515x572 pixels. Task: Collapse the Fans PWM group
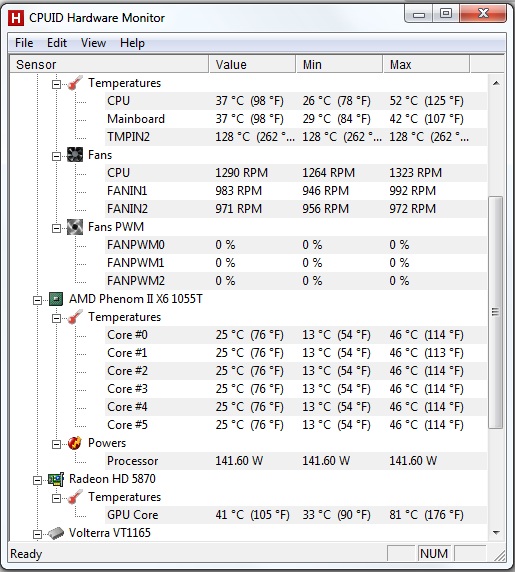(x=57, y=228)
